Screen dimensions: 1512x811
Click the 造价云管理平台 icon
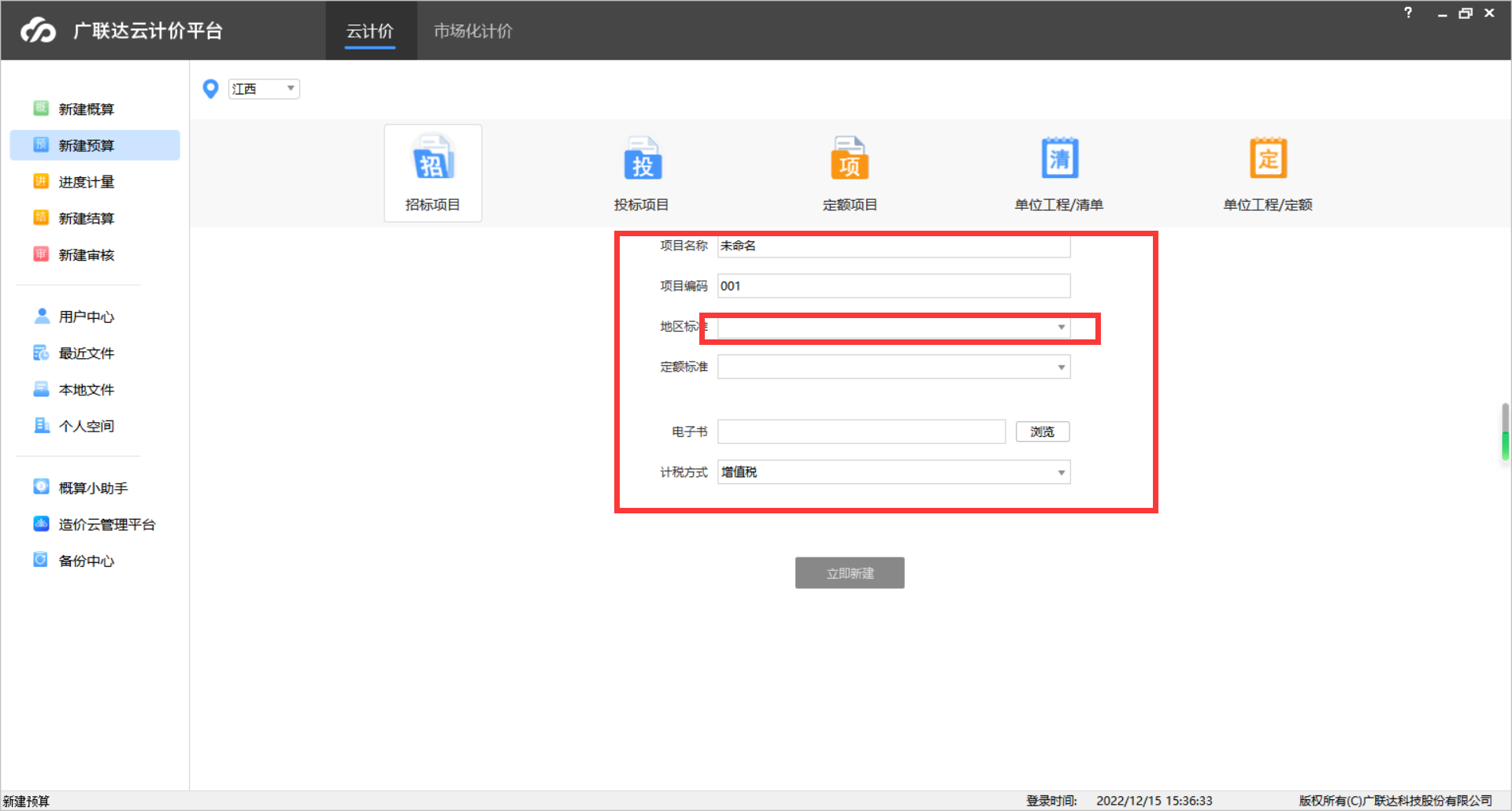coord(41,524)
